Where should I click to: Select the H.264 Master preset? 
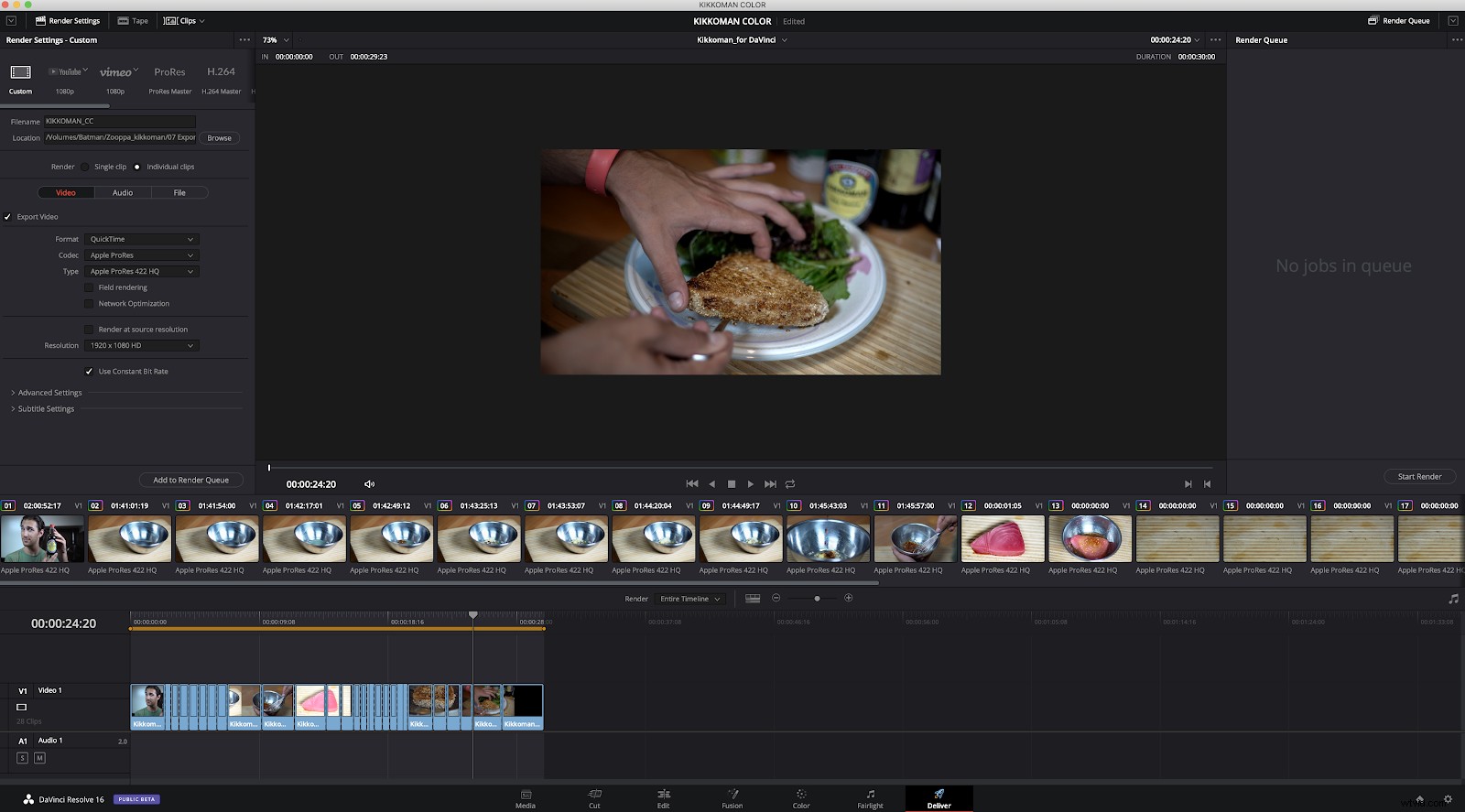[221, 71]
